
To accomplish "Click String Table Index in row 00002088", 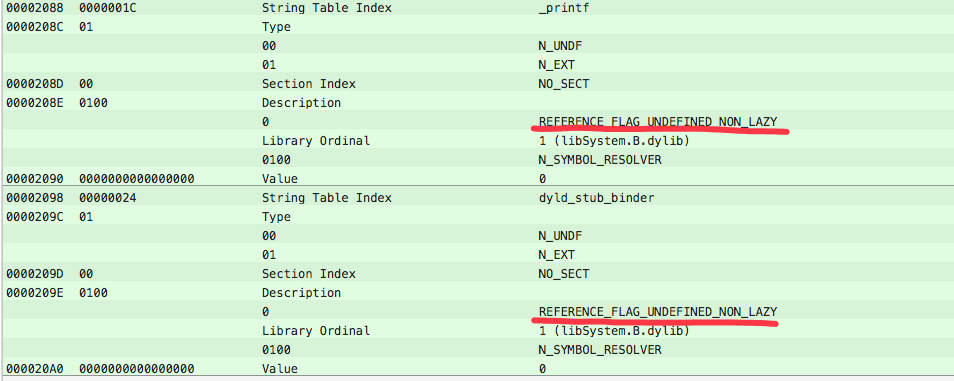I will click(327, 9).
